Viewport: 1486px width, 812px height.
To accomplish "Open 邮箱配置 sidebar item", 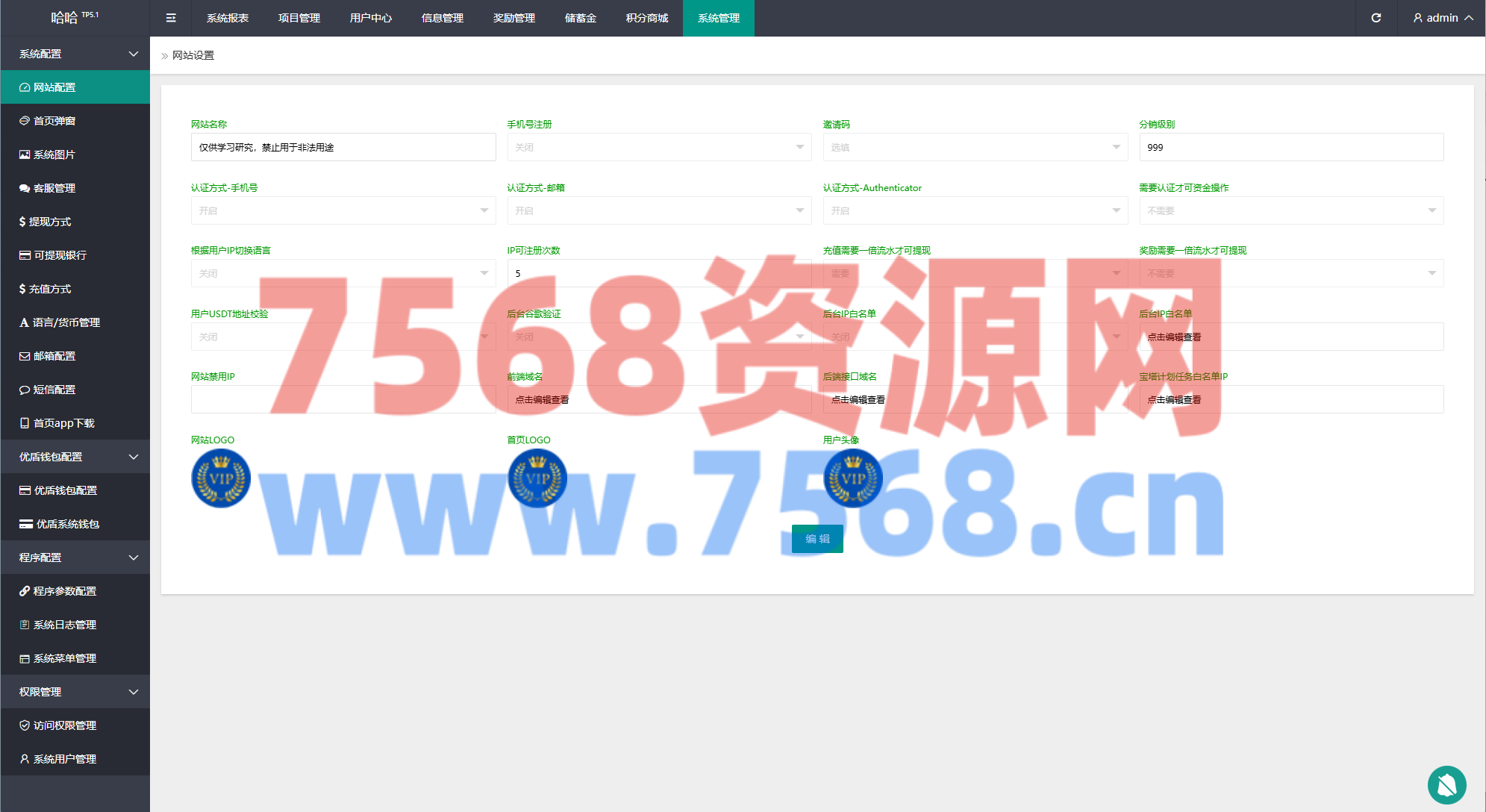I will (x=54, y=356).
